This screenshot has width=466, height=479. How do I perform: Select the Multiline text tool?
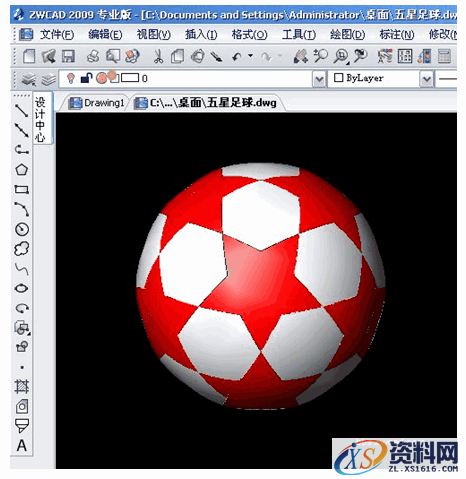click(x=22, y=445)
